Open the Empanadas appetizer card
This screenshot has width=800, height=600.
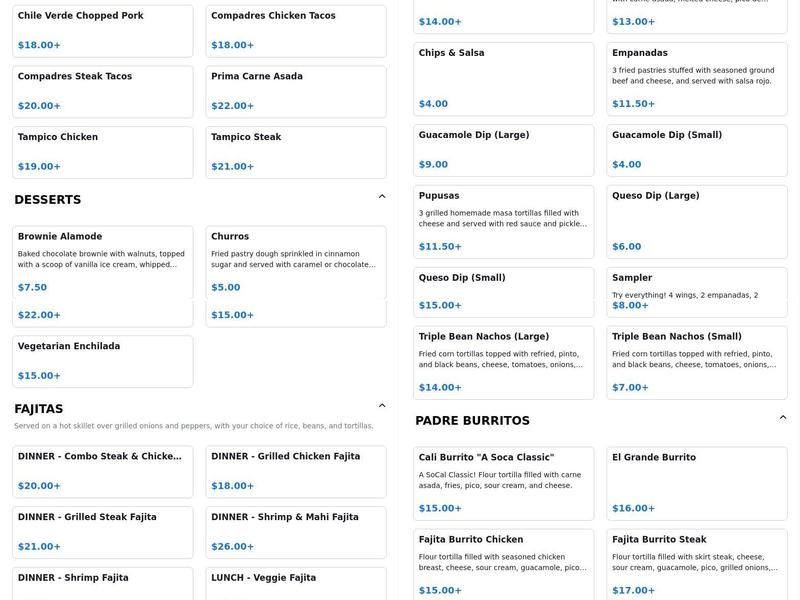[x=697, y=78]
